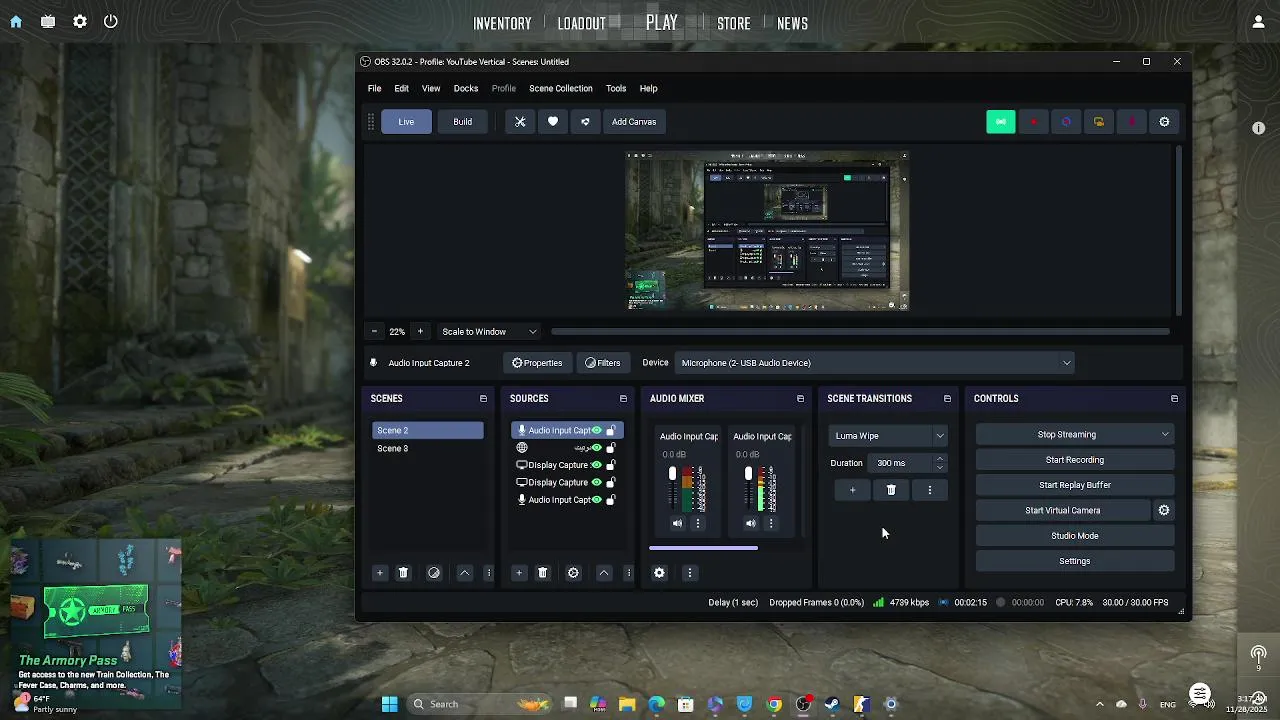Click Start Recording button
Image resolution: width=1280 pixels, height=720 pixels.
pos(1075,460)
